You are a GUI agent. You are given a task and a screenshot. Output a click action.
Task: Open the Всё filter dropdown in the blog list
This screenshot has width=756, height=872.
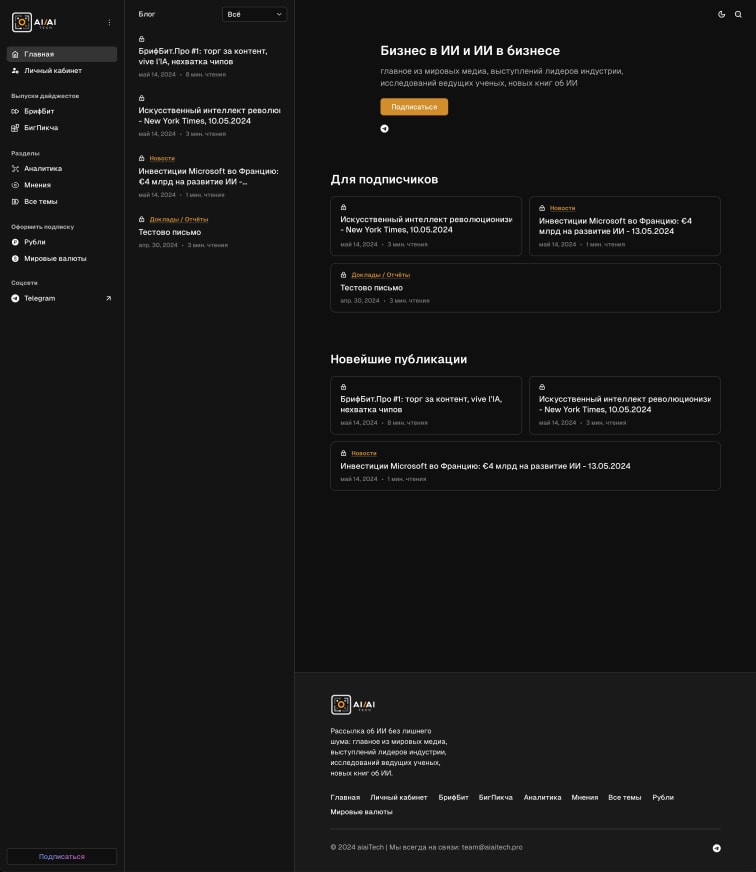tap(254, 14)
